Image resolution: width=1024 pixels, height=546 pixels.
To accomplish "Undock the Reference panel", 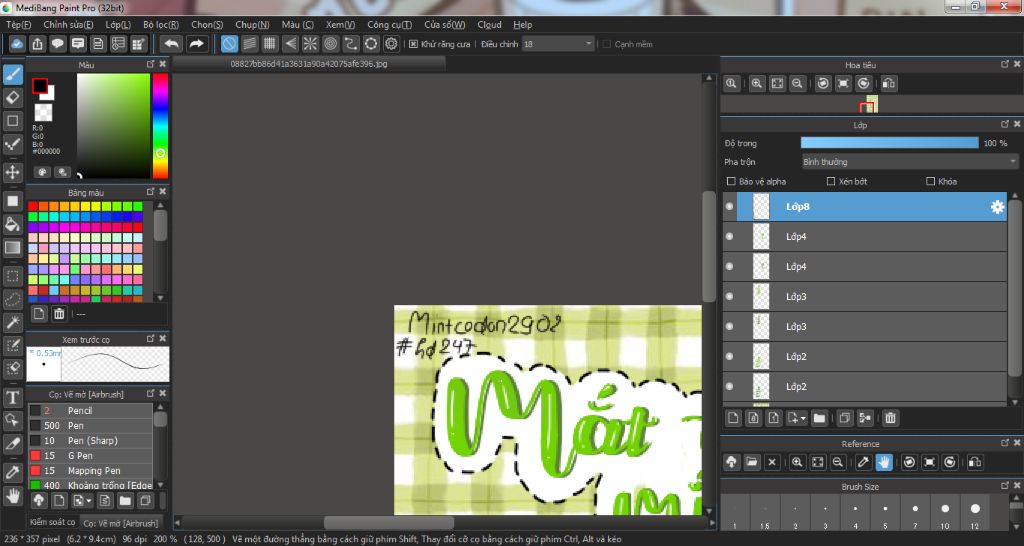I will [x=1005, y=443].
